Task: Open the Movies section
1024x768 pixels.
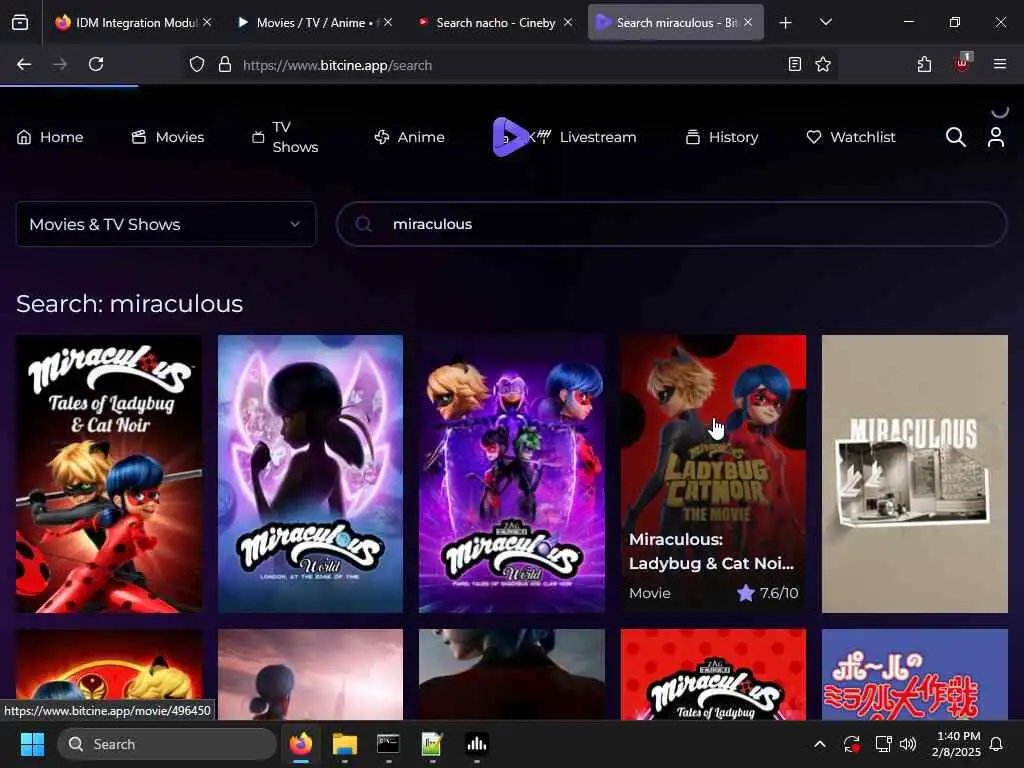Action: click(168, 137)
